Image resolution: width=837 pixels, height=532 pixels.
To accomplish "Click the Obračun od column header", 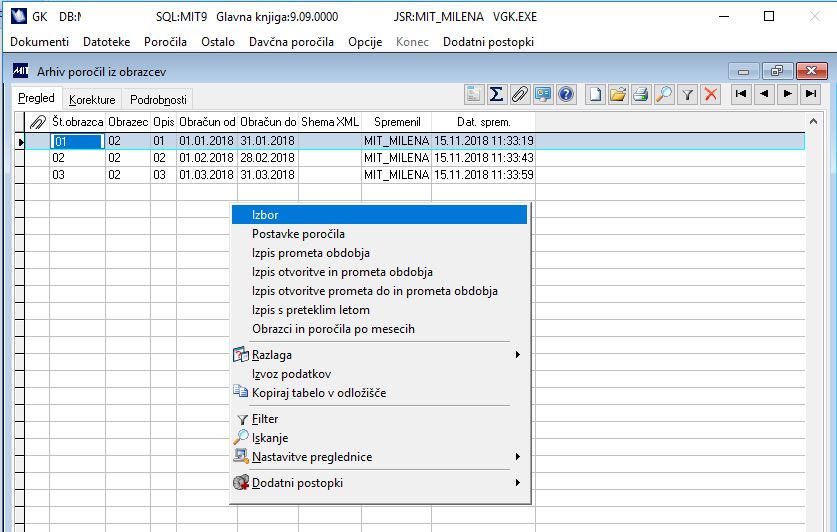I will (207, 122).
